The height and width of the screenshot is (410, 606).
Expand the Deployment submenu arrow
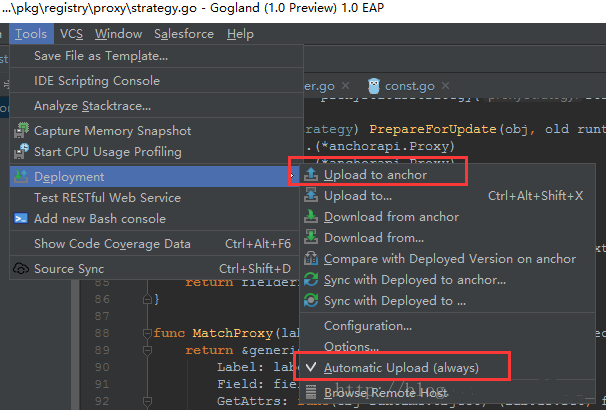(x=292, y=176)
